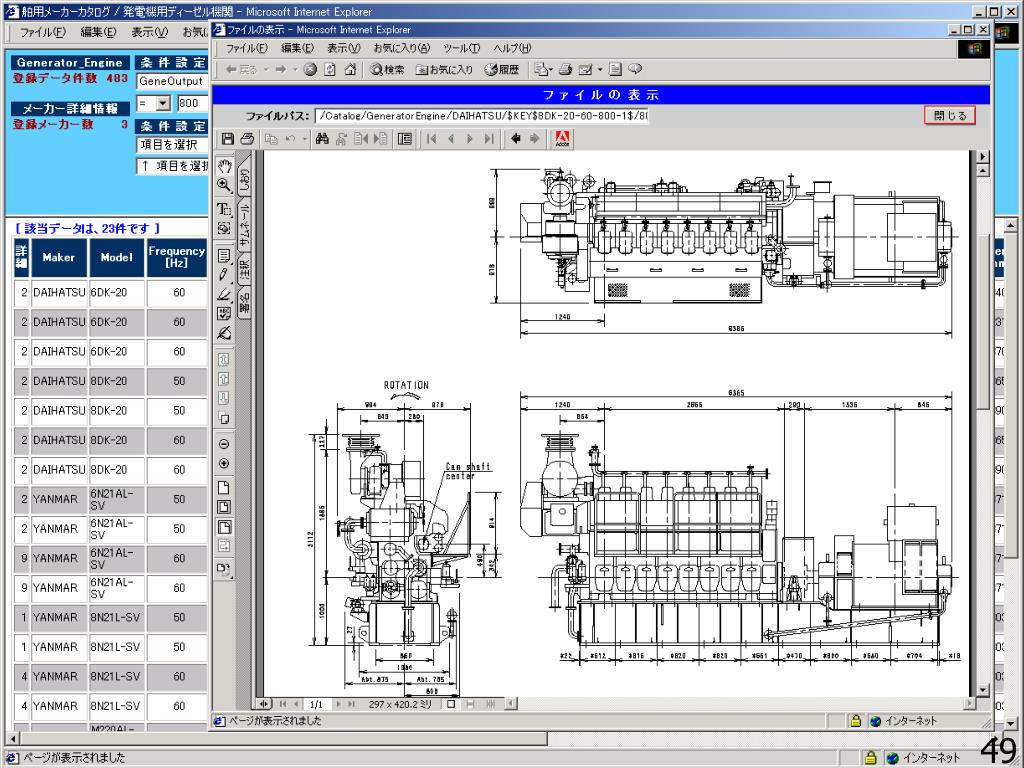1024x768 pixels.
Task: Click the Print icon in front IE toolbar
Action: click(x=566, y=69)
